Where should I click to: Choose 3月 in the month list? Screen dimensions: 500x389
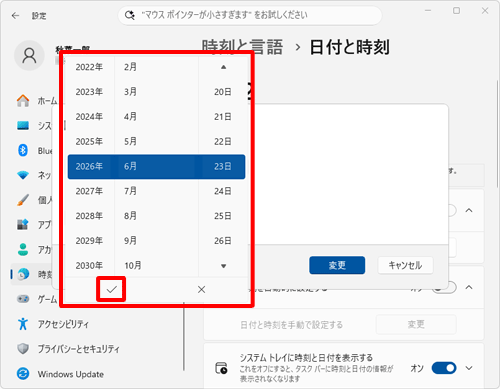click(x=130, y=92)
